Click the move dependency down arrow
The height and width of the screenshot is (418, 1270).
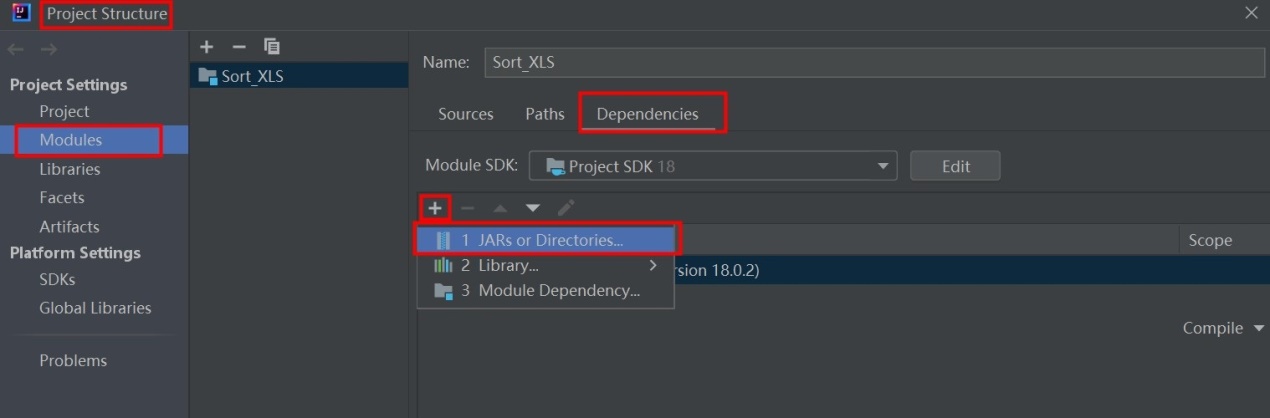click(x=533, y=208)
